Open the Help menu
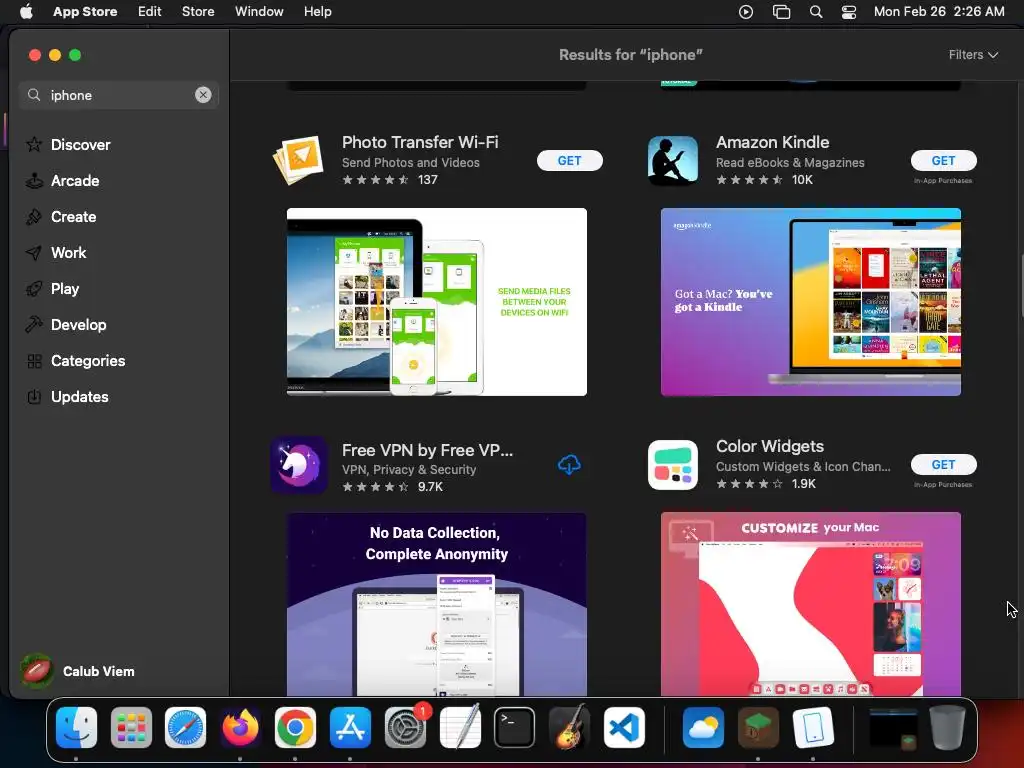Screen dimensions: 1024x768 [x=317, y=11]
